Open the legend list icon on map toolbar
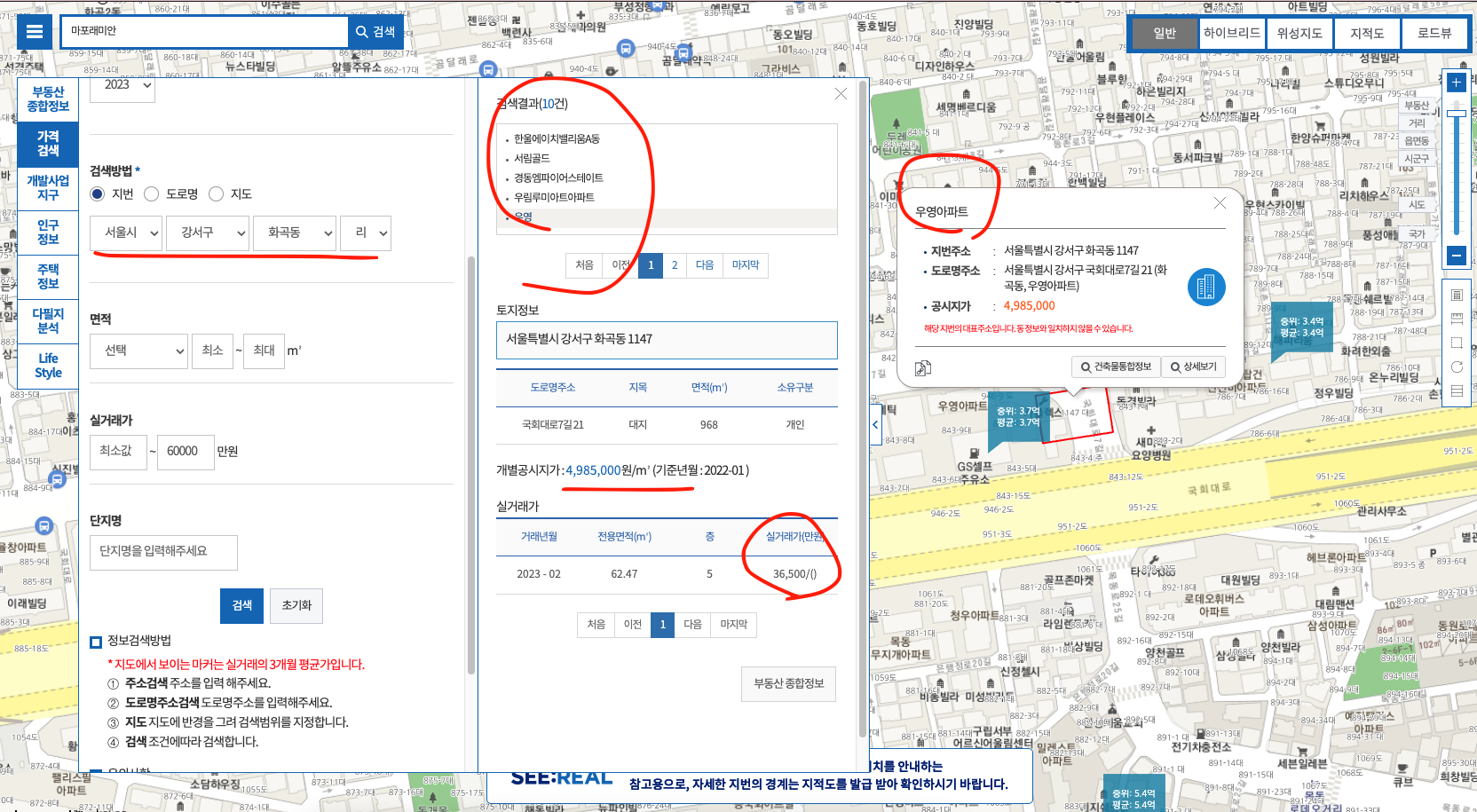Image resolution: width=1477 pixels, height=812 pixels. point(1457,390)
